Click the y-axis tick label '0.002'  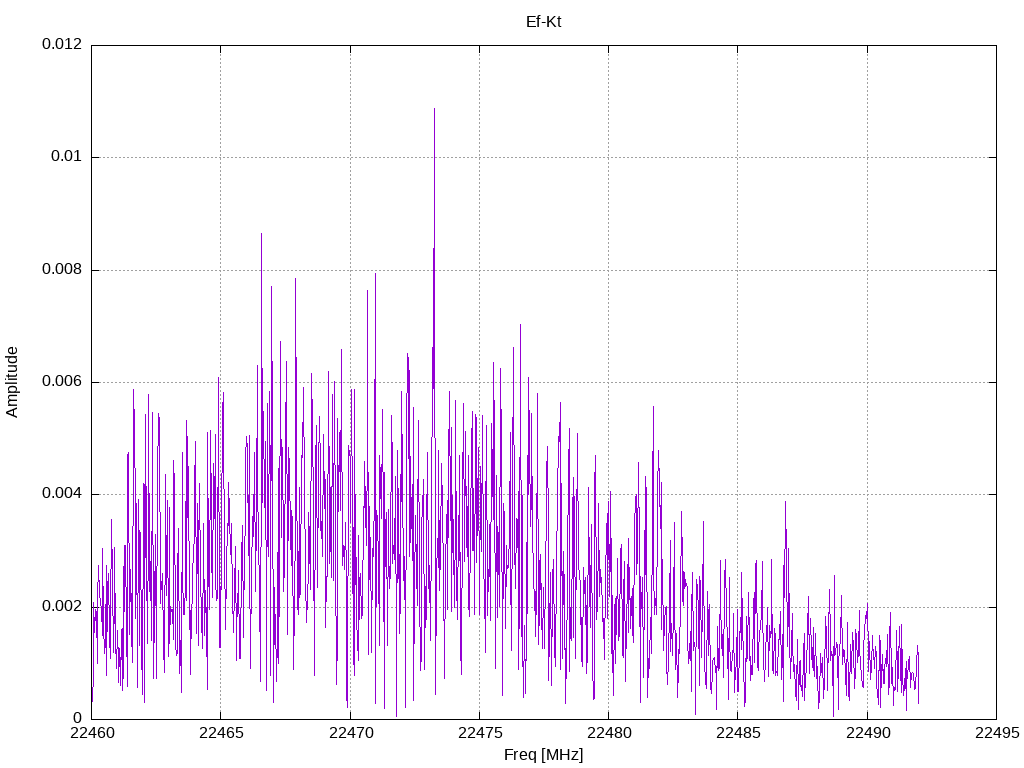pos(62,607)
